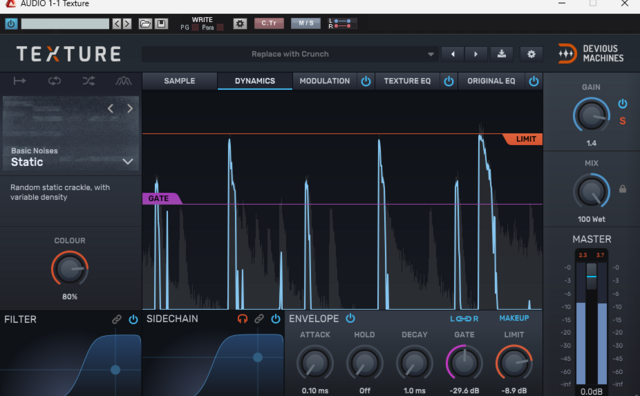640x396 pixels.
Task: Click the COLOUR knob
Action: (69, 269)
